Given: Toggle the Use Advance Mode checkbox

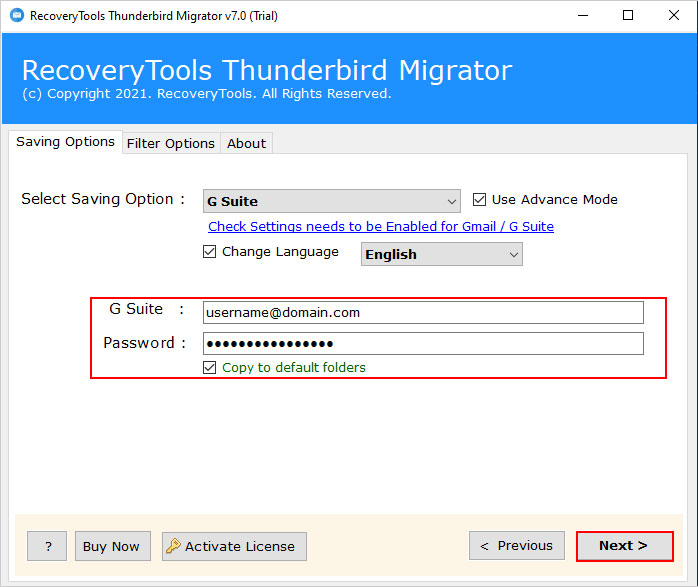Looking at the screenshot, I should (x=479, y=199).
